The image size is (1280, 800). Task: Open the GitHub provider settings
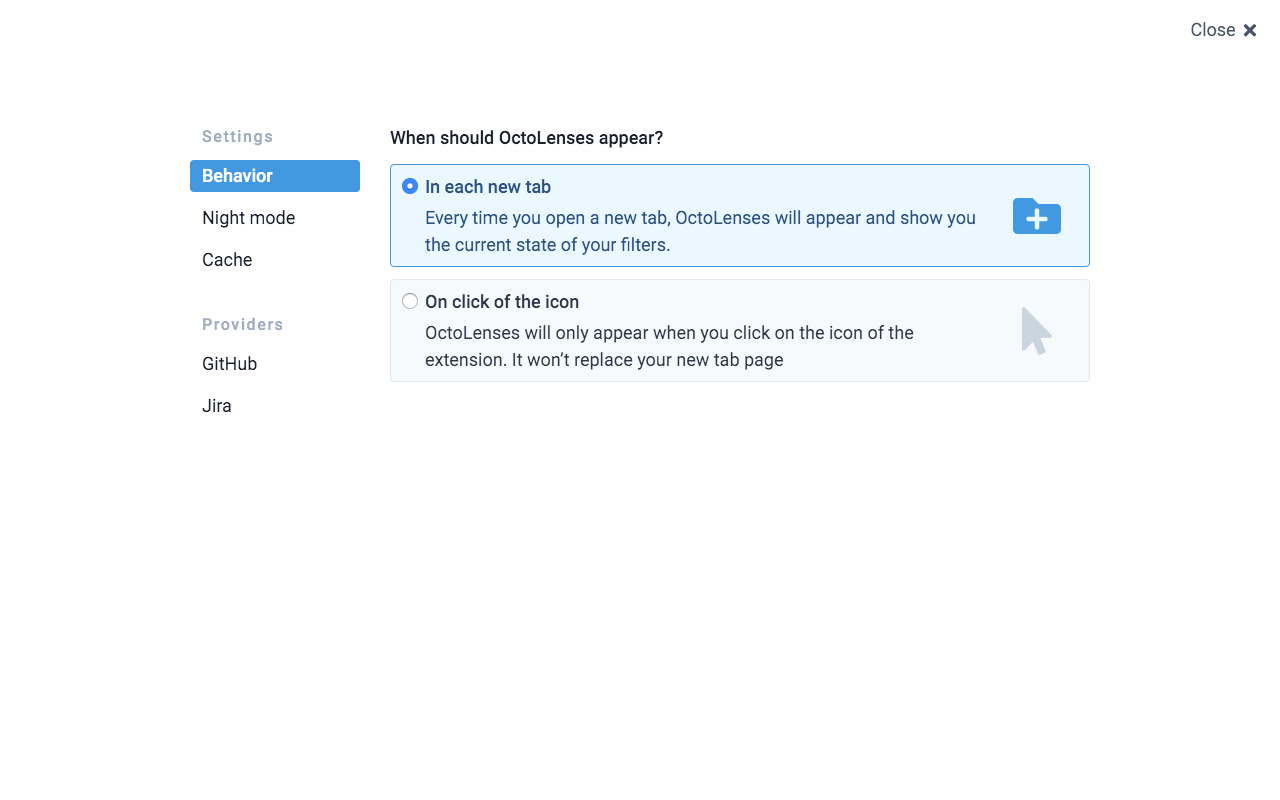coord(275,364)
